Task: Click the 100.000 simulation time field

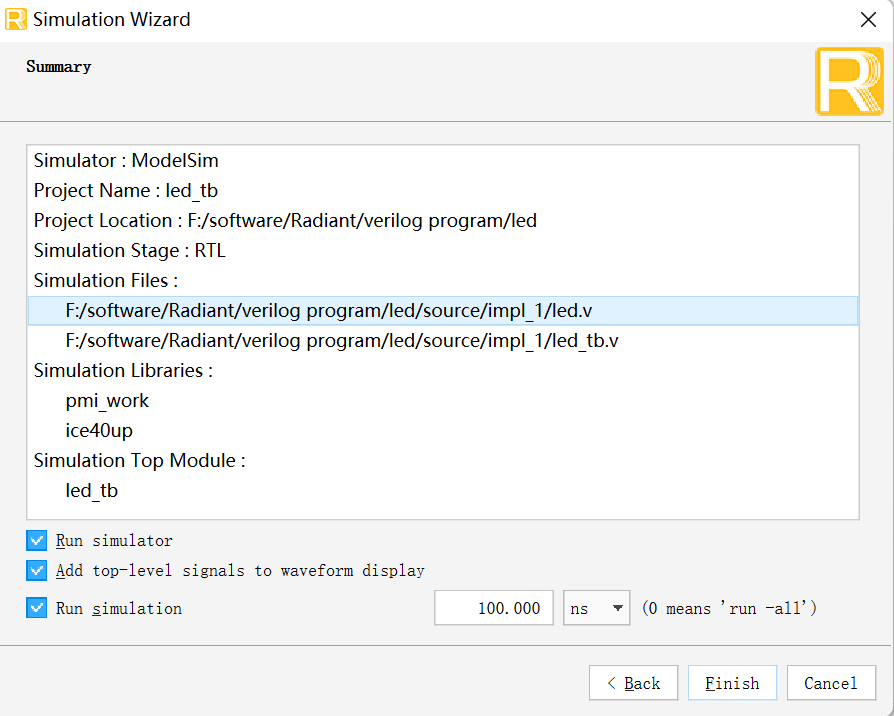Action: tap(494, 608)
